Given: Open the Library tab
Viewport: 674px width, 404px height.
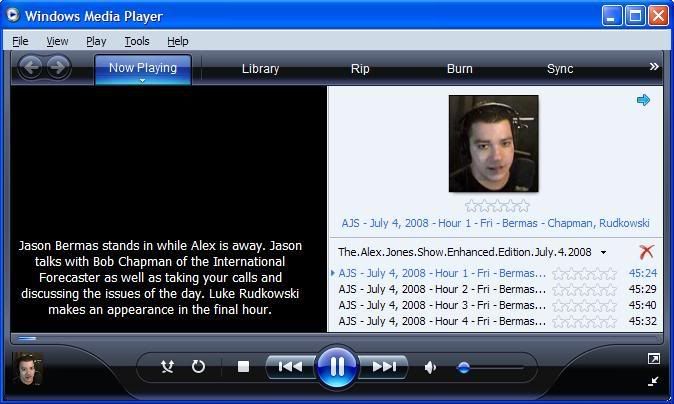Looking at the screenshot, I should click(260, 69).
